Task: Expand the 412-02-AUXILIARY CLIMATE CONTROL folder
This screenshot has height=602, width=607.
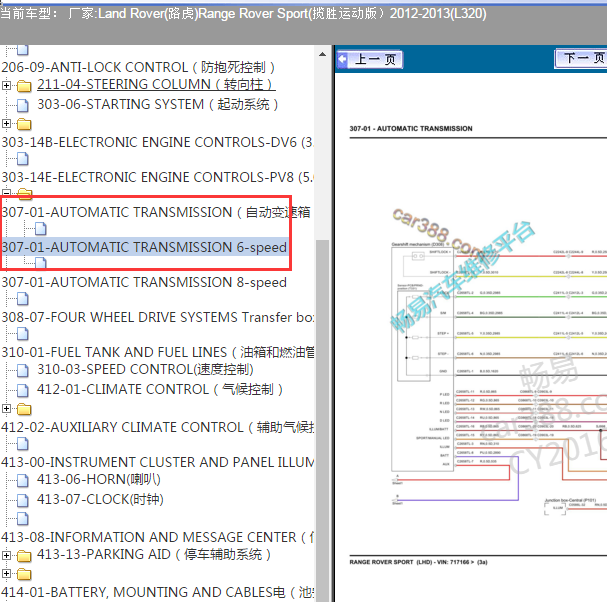Action: pyautogui.click(x=6, y=408)
